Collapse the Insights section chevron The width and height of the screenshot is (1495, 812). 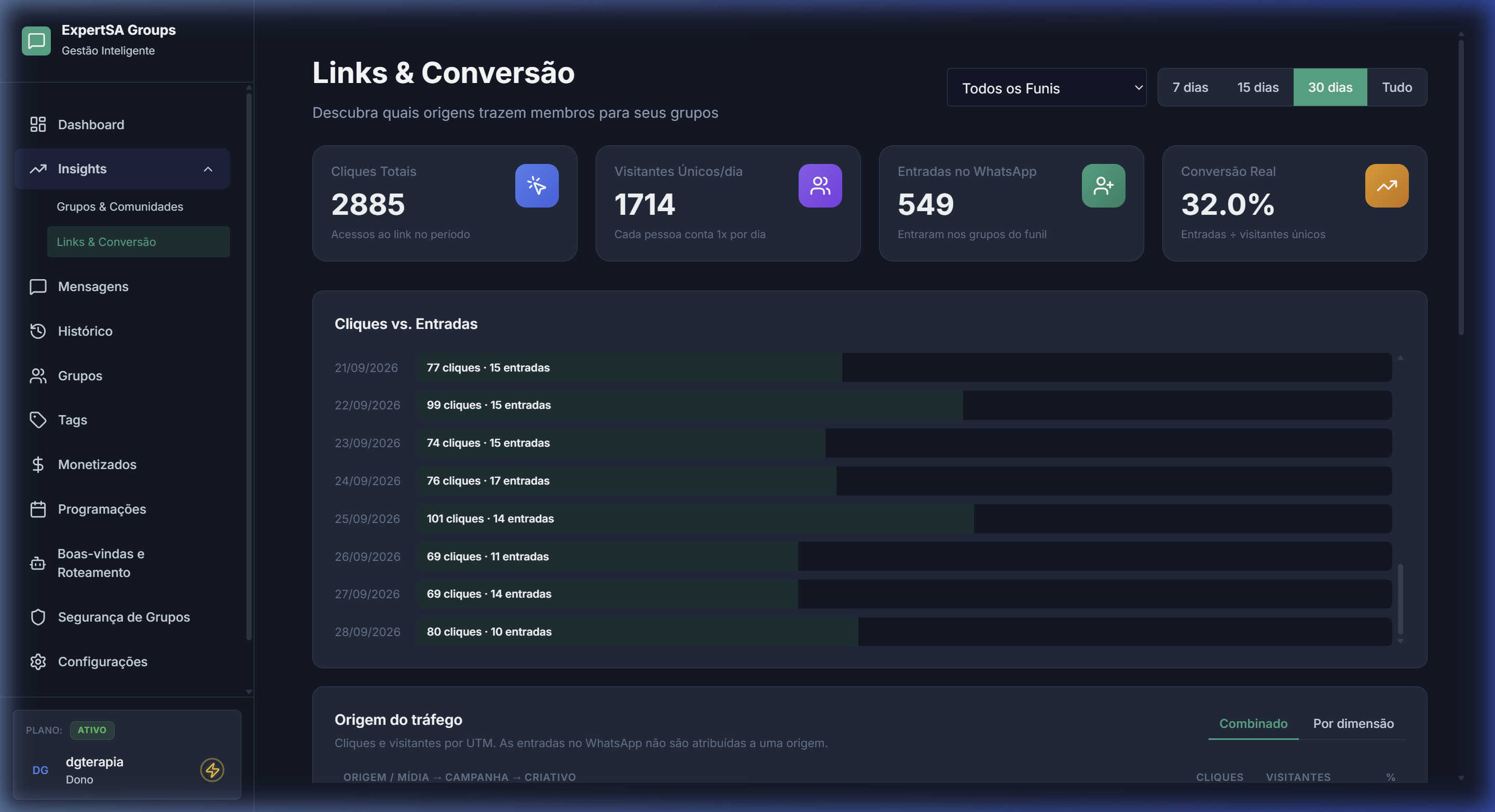208,169
